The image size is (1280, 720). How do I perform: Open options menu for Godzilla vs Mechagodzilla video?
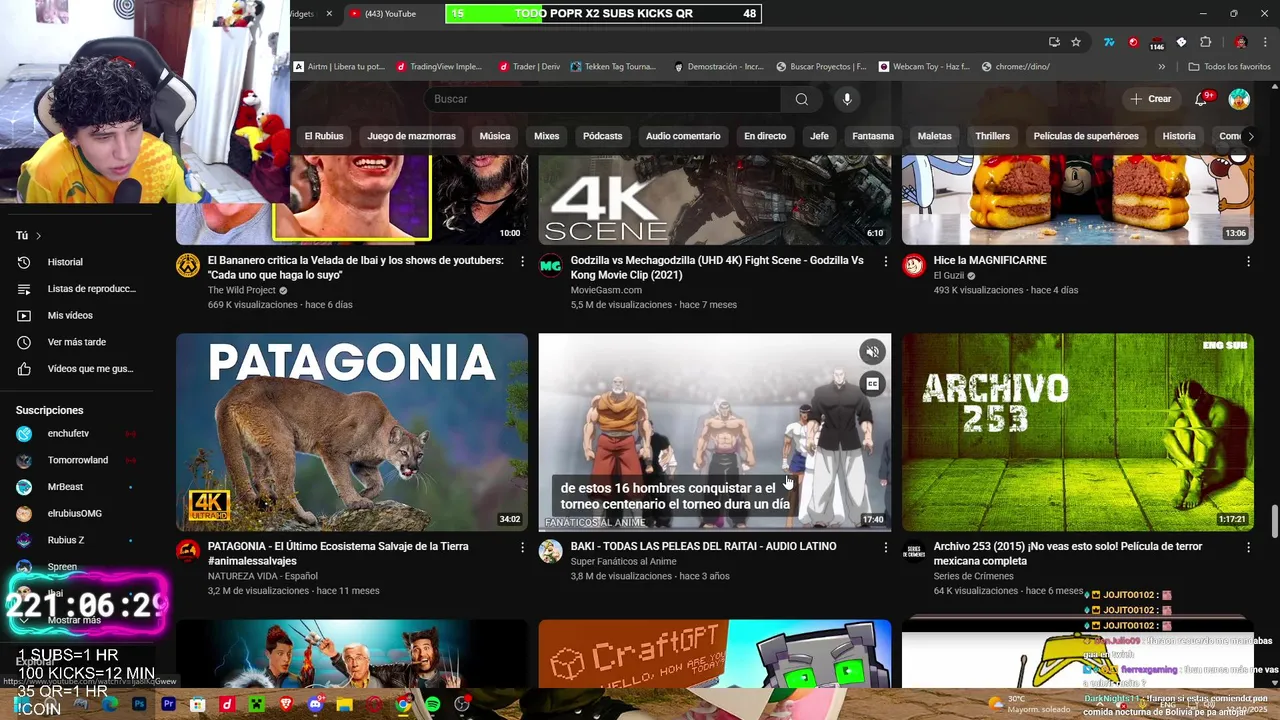(x=885, y=261)
